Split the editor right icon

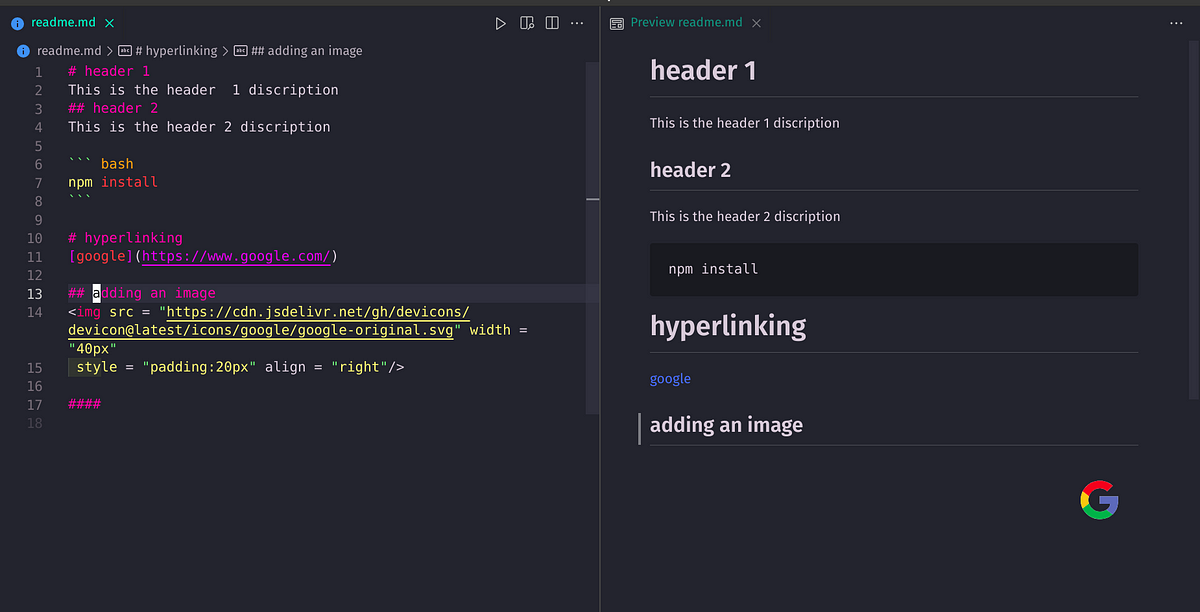pos(552,23)
